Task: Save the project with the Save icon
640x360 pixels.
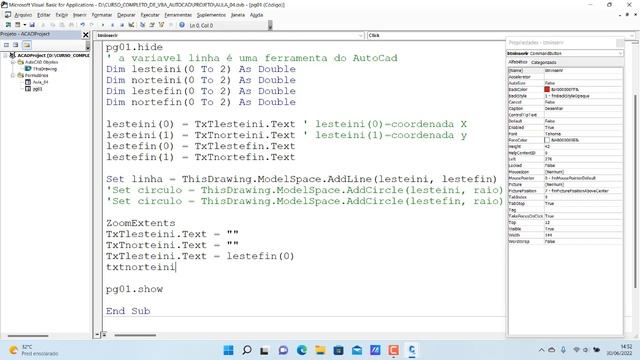Action: pos(32,25)
